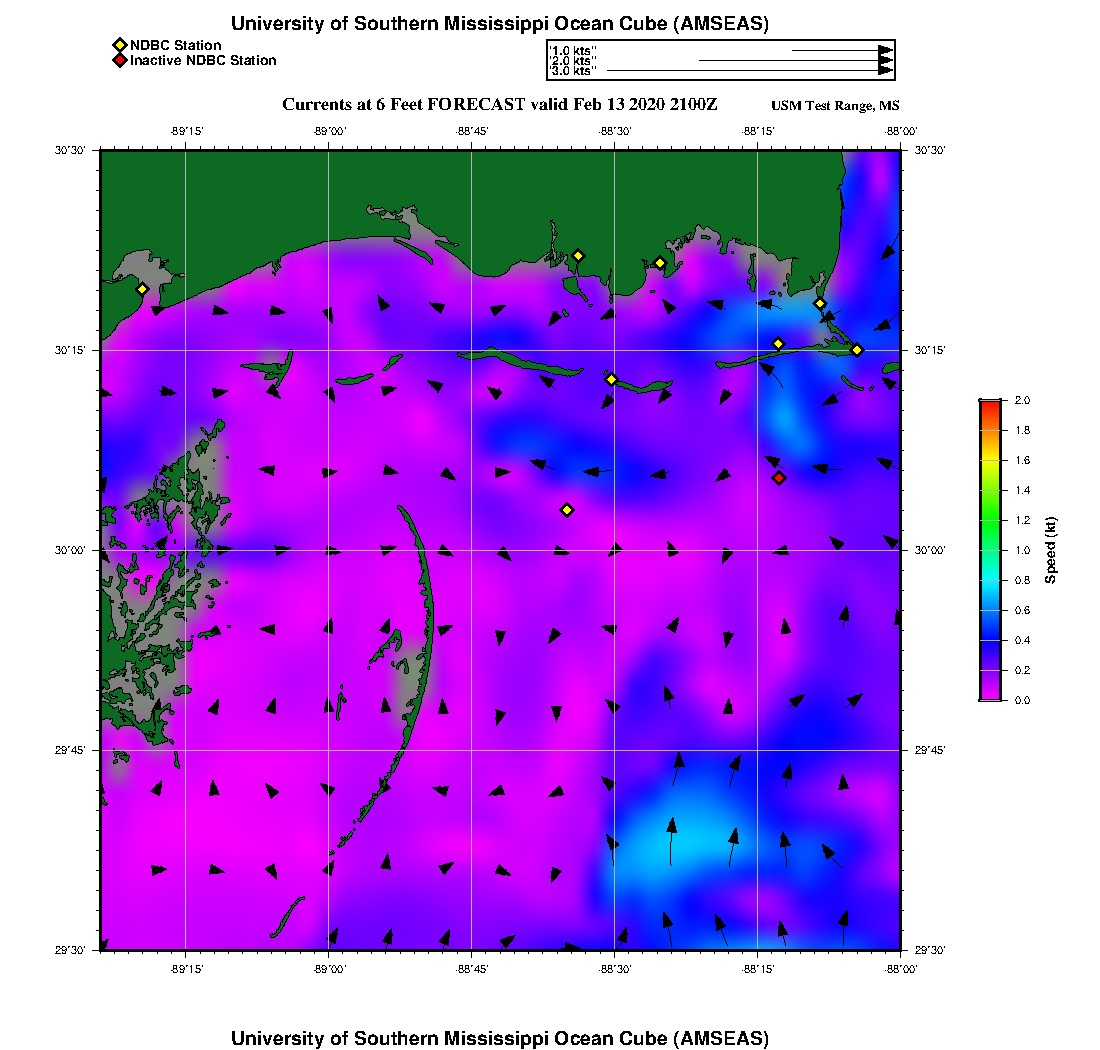This screenshot has width=1100, height=1050.
Task: Click the red inactive NDBC station marker on map
Action: 779,478
